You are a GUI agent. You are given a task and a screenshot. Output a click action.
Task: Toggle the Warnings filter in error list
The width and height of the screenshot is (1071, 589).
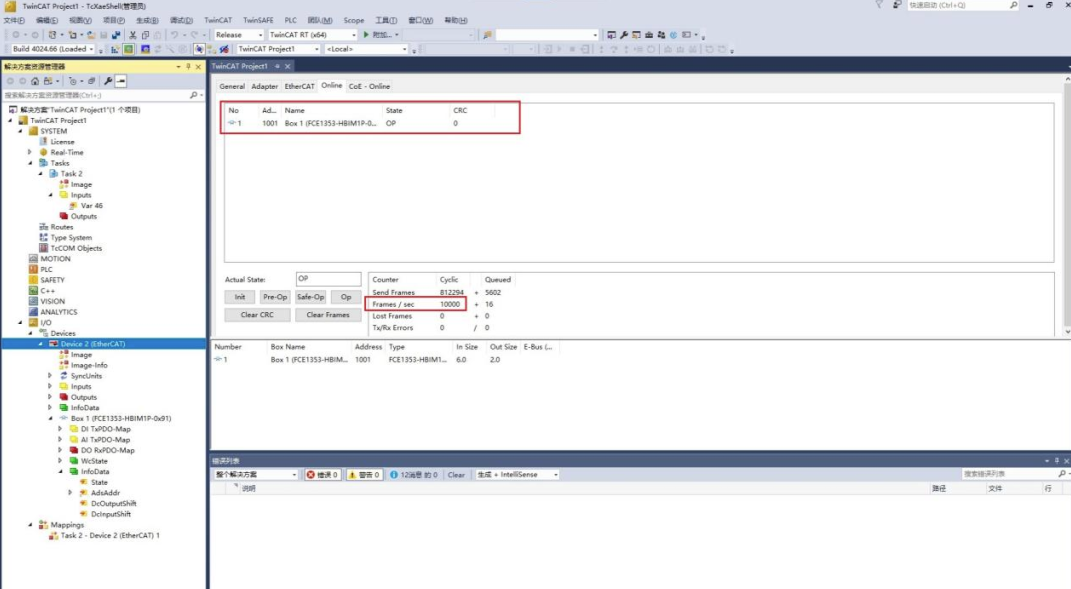point(364,474)
